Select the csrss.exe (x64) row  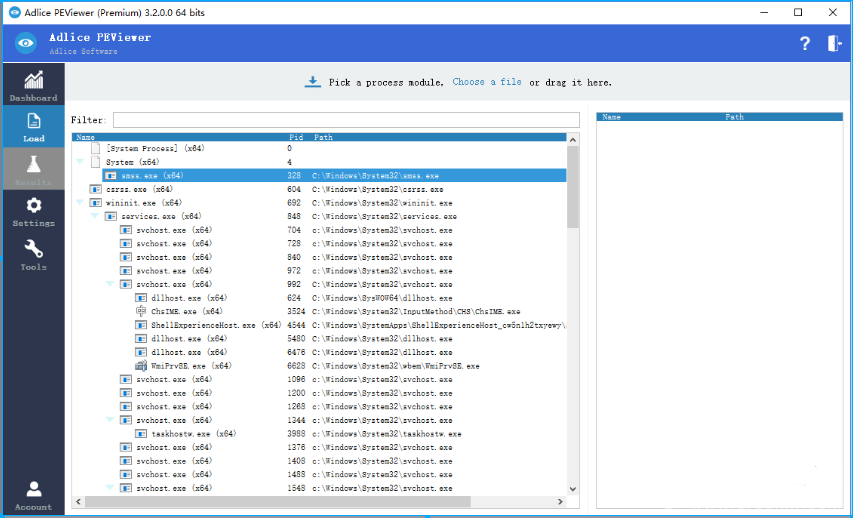click(319, 189)
